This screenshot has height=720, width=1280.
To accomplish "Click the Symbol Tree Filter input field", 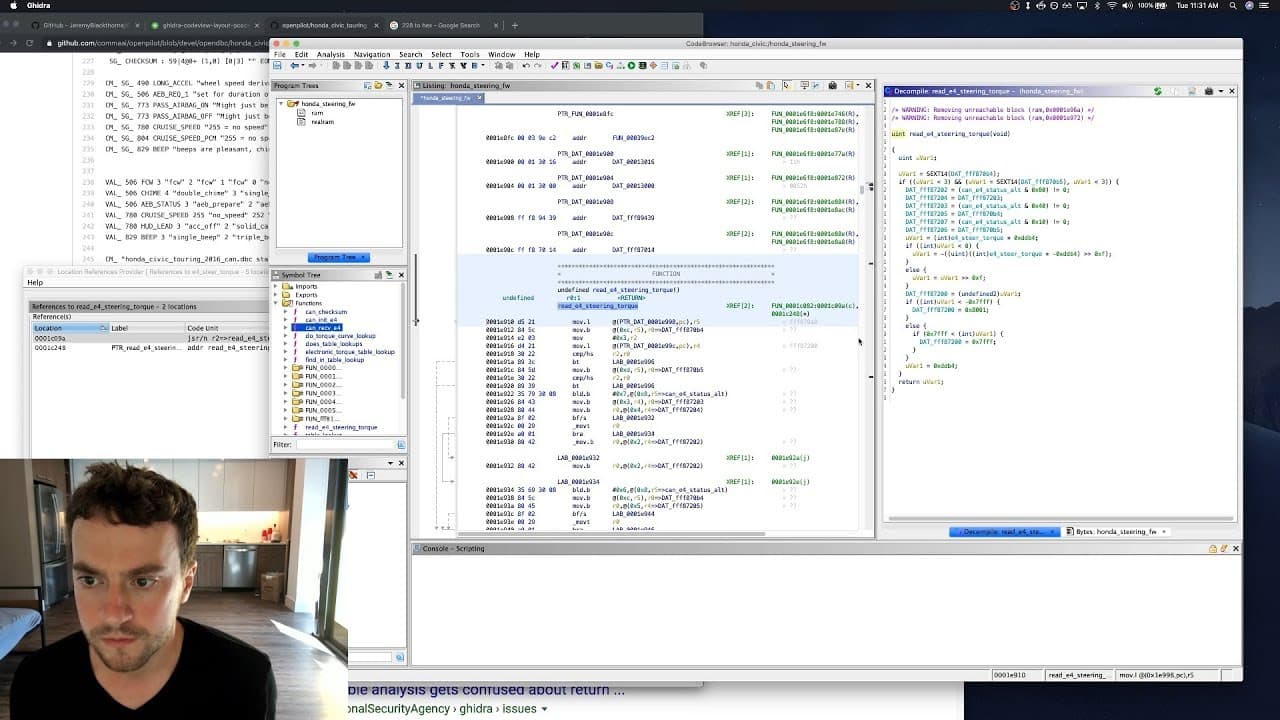I will [344, 445].
